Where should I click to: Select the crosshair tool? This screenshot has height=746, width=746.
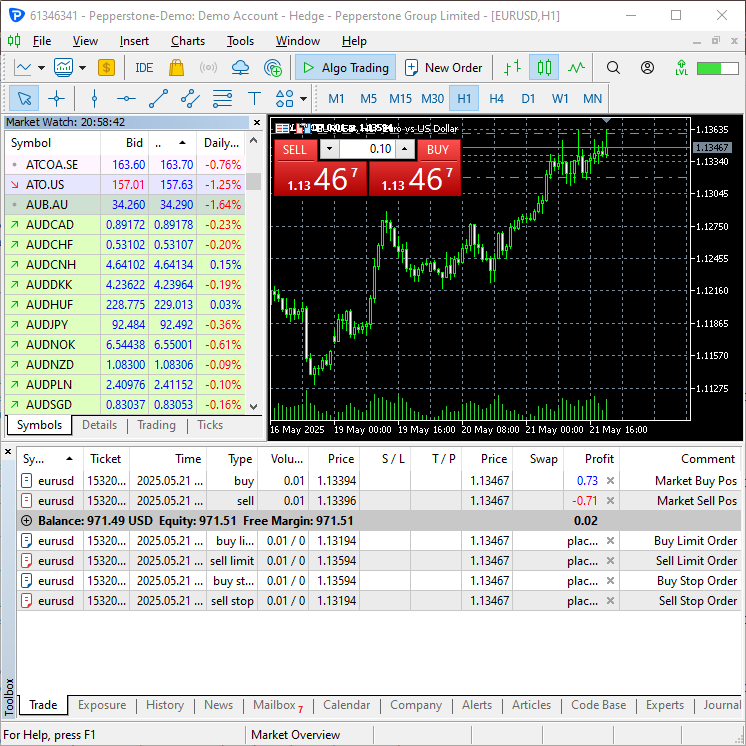pyautogui.click(x=56, y=98)
